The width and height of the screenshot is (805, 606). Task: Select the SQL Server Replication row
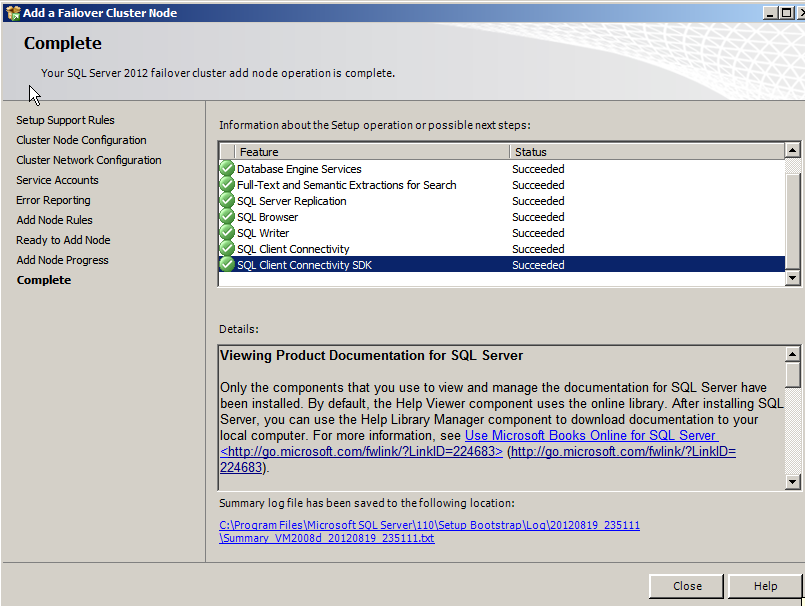(502, 200)
